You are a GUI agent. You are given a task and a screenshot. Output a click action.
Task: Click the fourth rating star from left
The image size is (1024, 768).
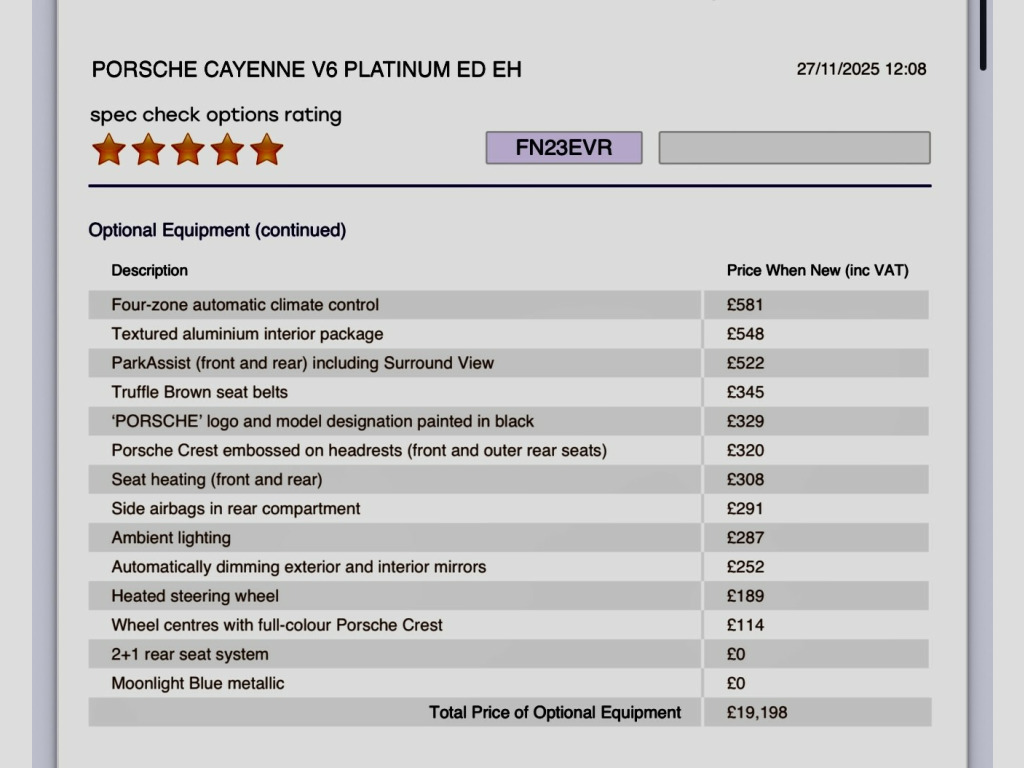coord(227,150)
